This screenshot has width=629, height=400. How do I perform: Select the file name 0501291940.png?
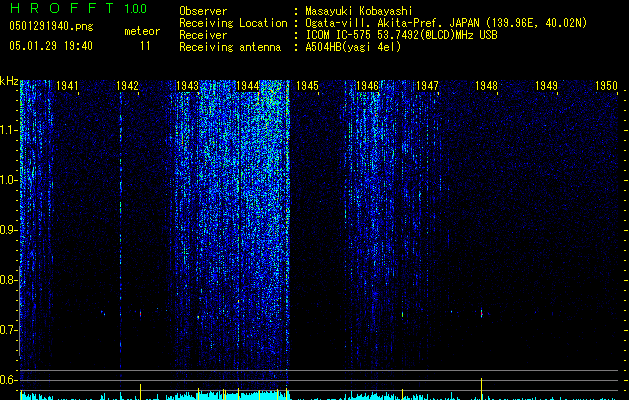point(51,26)
